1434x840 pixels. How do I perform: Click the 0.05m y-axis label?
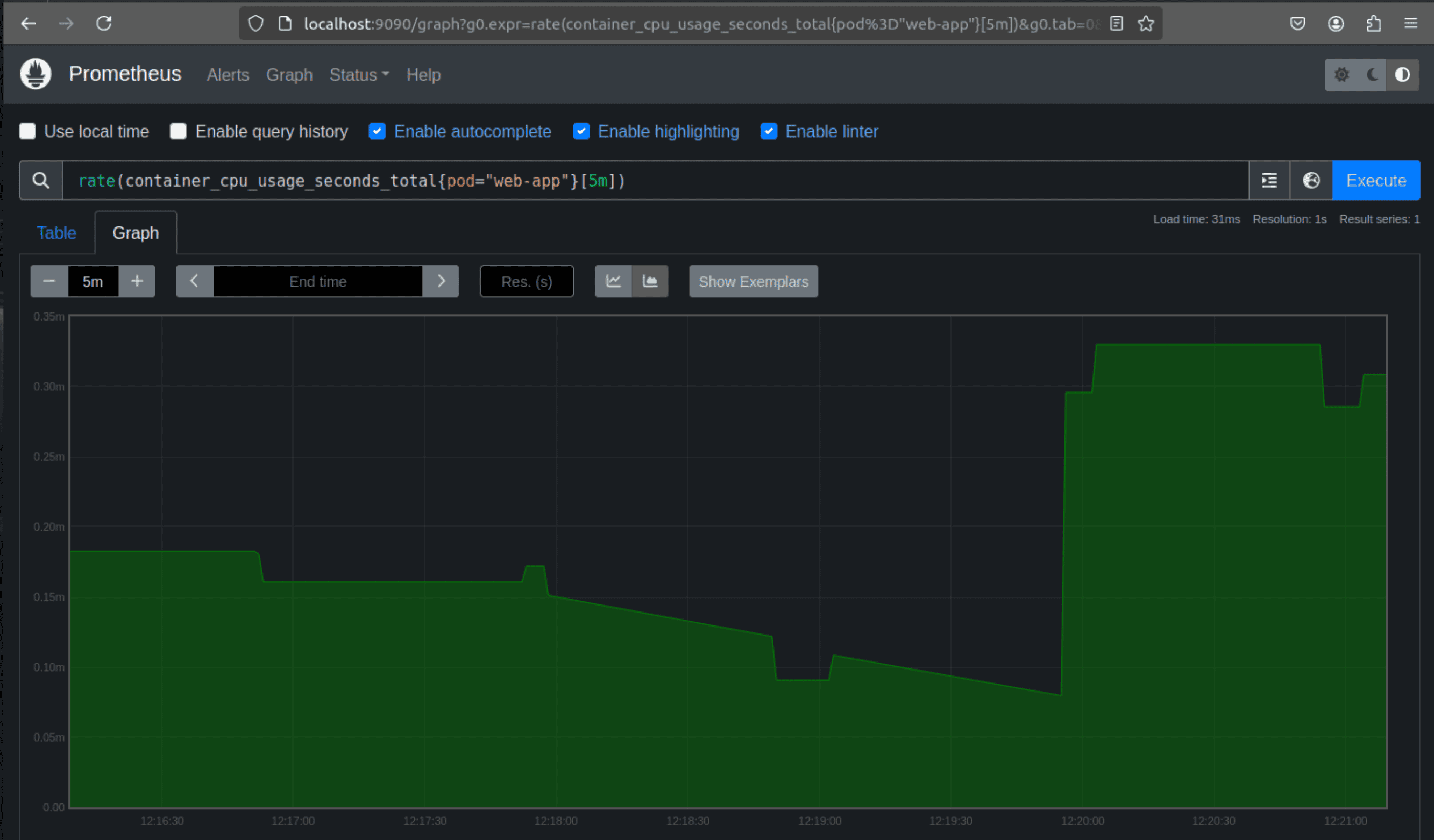click(49, 737)
